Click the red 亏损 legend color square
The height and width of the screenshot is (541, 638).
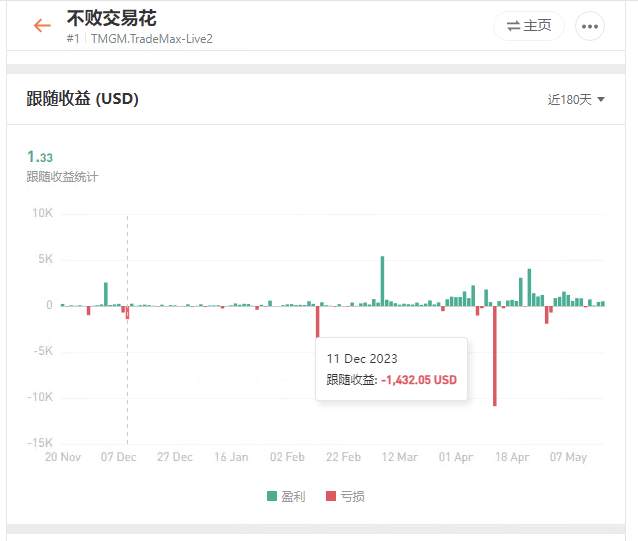(x=331, y=496)
